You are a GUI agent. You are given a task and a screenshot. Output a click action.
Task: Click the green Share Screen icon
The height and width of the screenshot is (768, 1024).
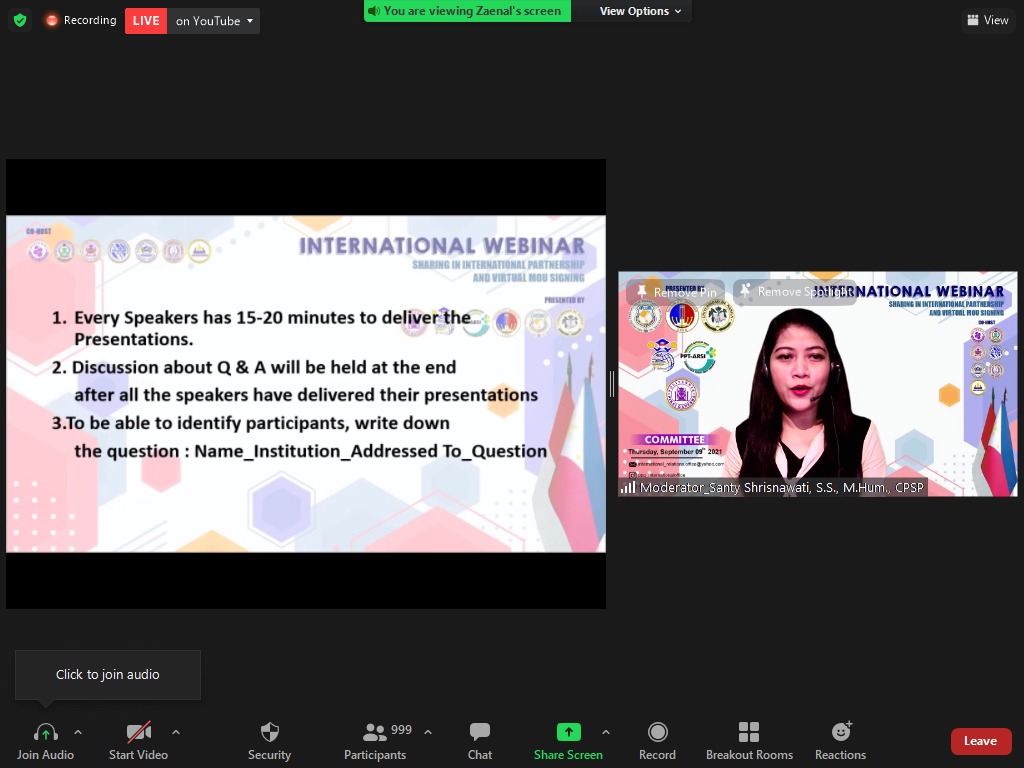pyautogui.click(x=568, y=732)
